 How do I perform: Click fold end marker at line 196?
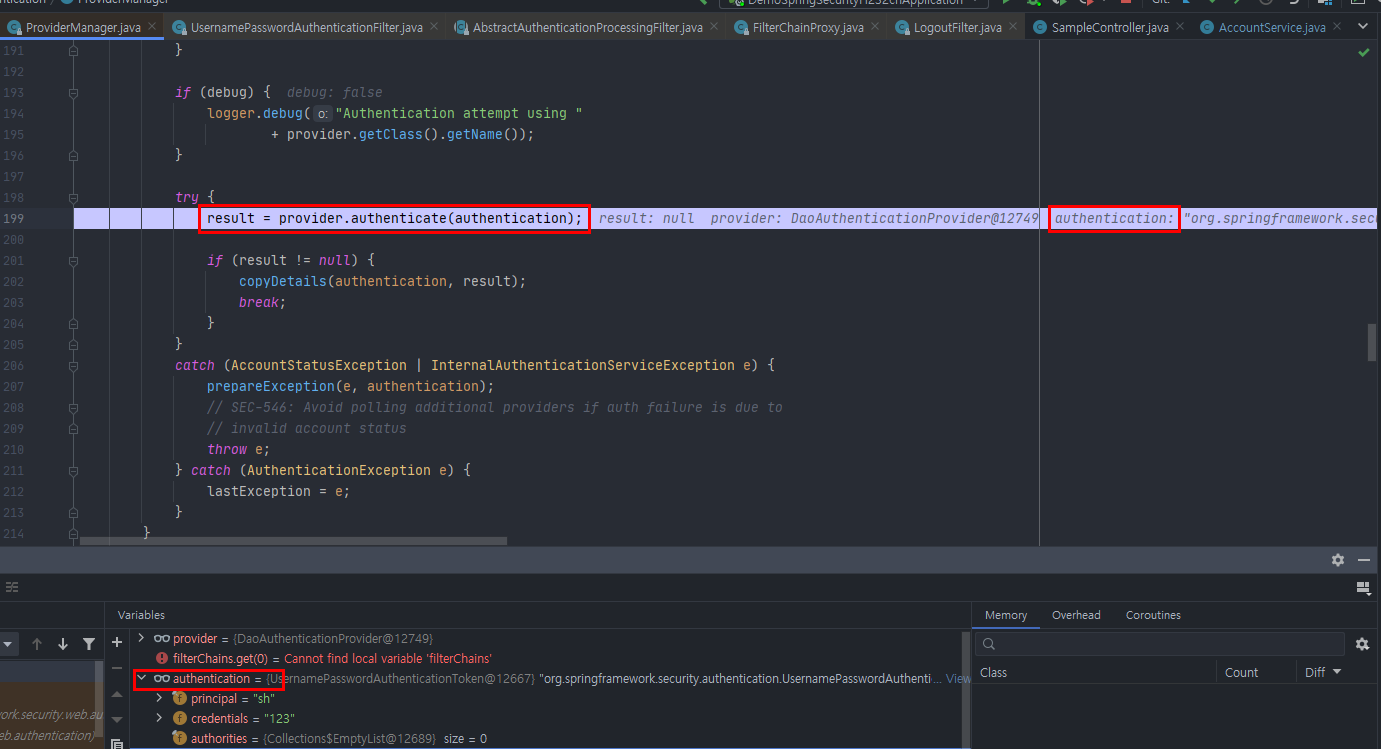tap(73, 155)
